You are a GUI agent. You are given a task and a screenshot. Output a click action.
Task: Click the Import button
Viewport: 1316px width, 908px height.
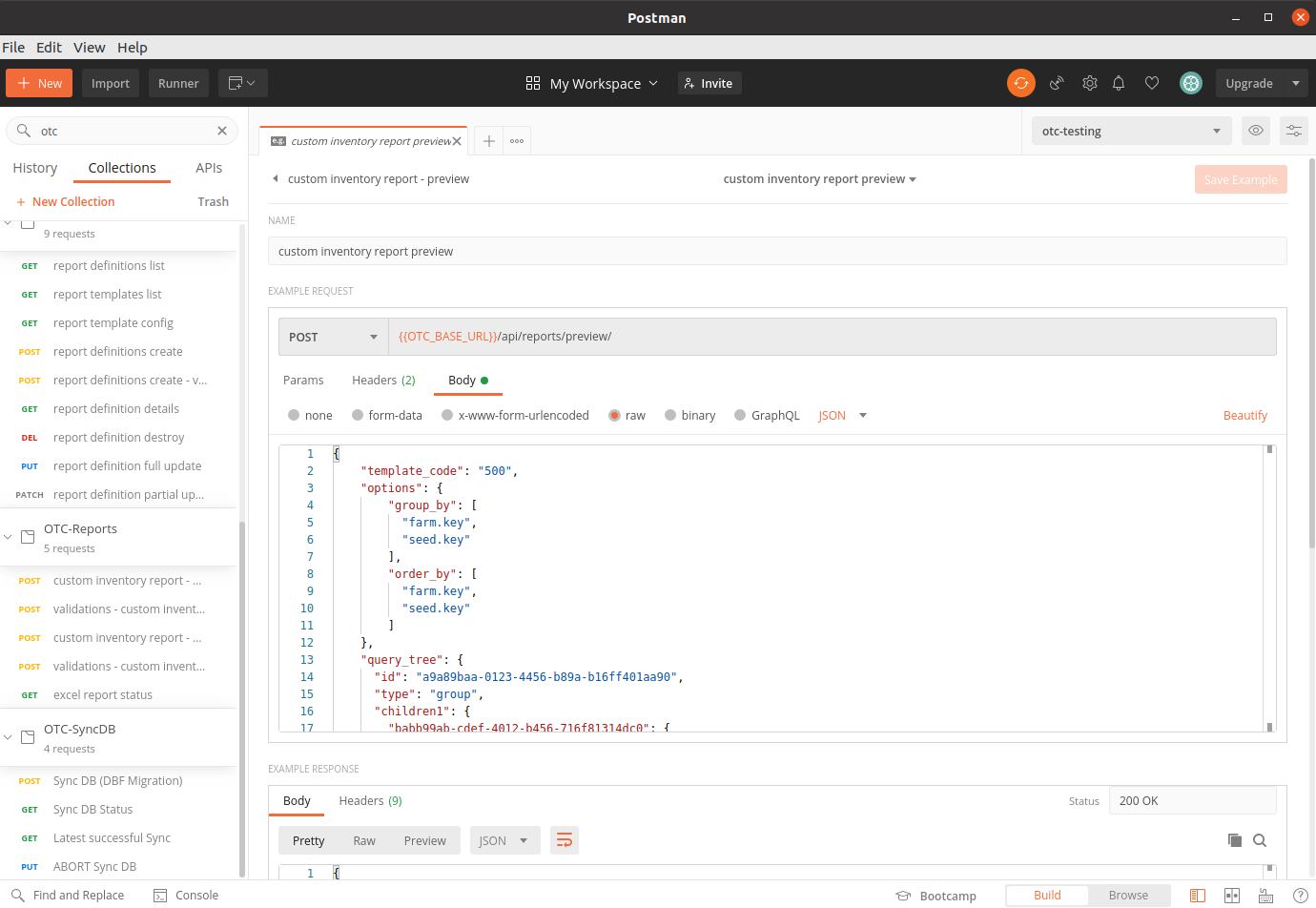(x=111, y=83)
